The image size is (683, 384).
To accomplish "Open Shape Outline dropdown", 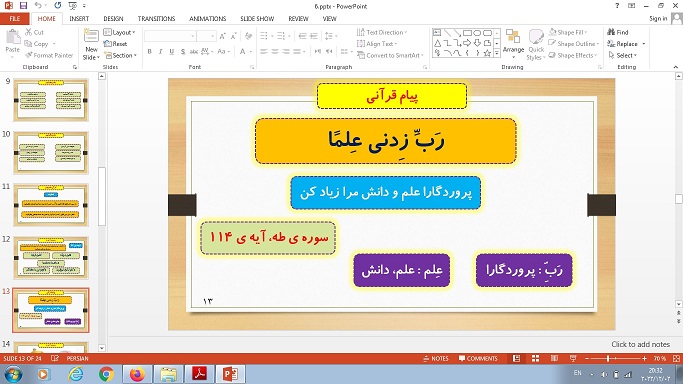I will point(574,44).
